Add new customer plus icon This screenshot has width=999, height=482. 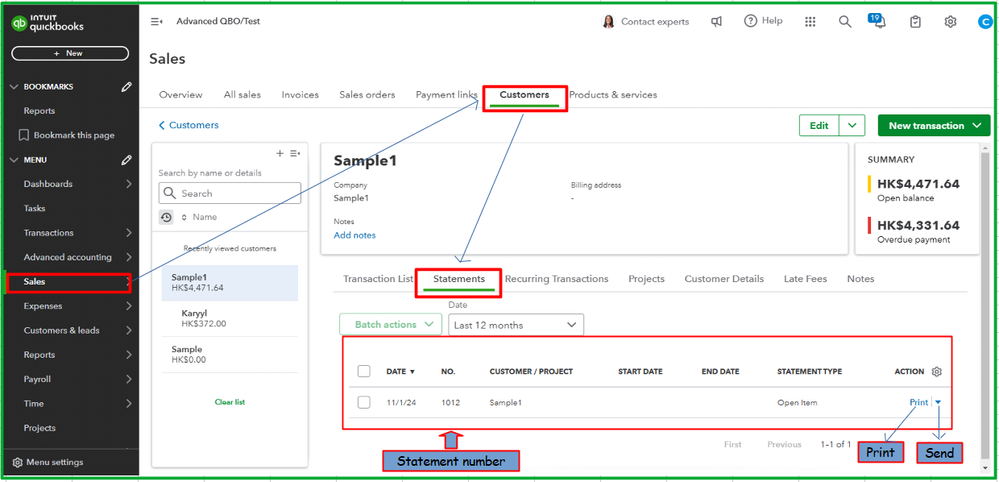point(279,153)
